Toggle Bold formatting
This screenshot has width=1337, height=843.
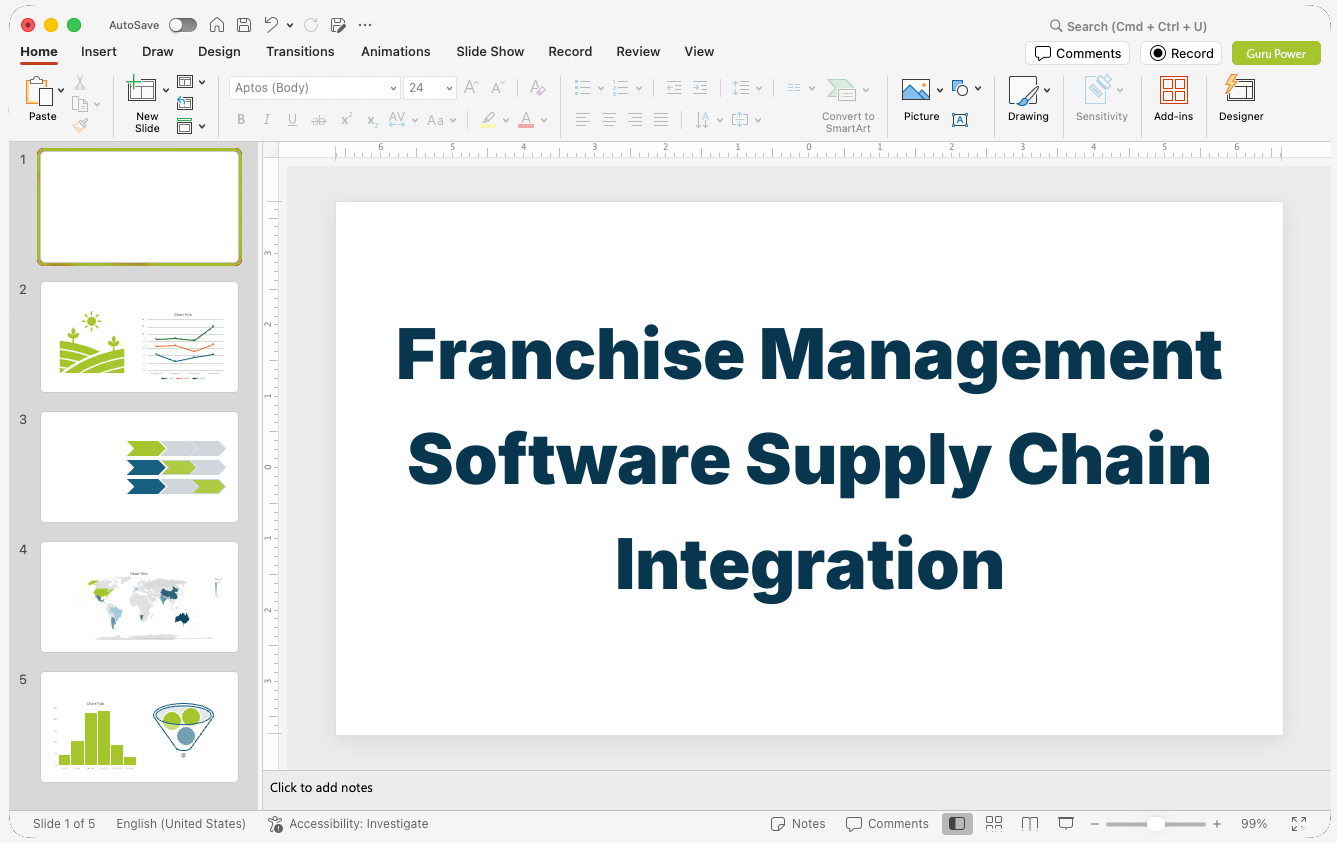(x=241, y=120)
